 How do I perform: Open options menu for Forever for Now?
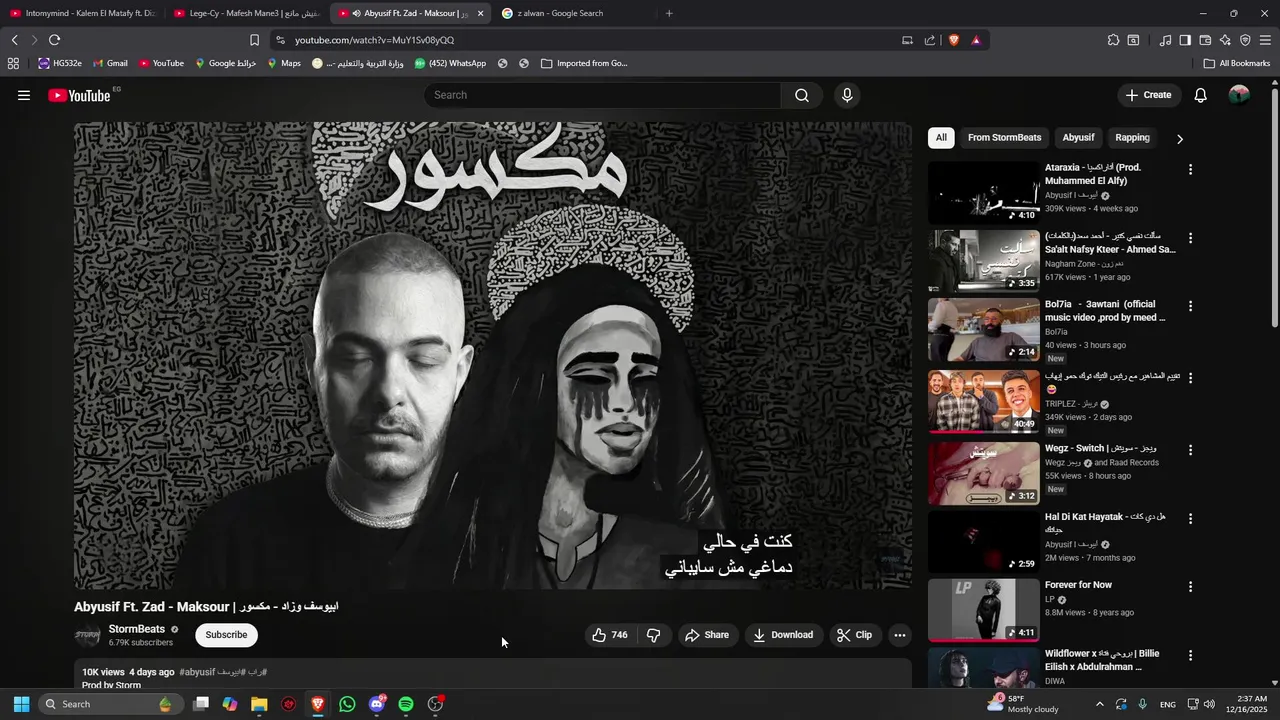click(x=1190, y=587)
